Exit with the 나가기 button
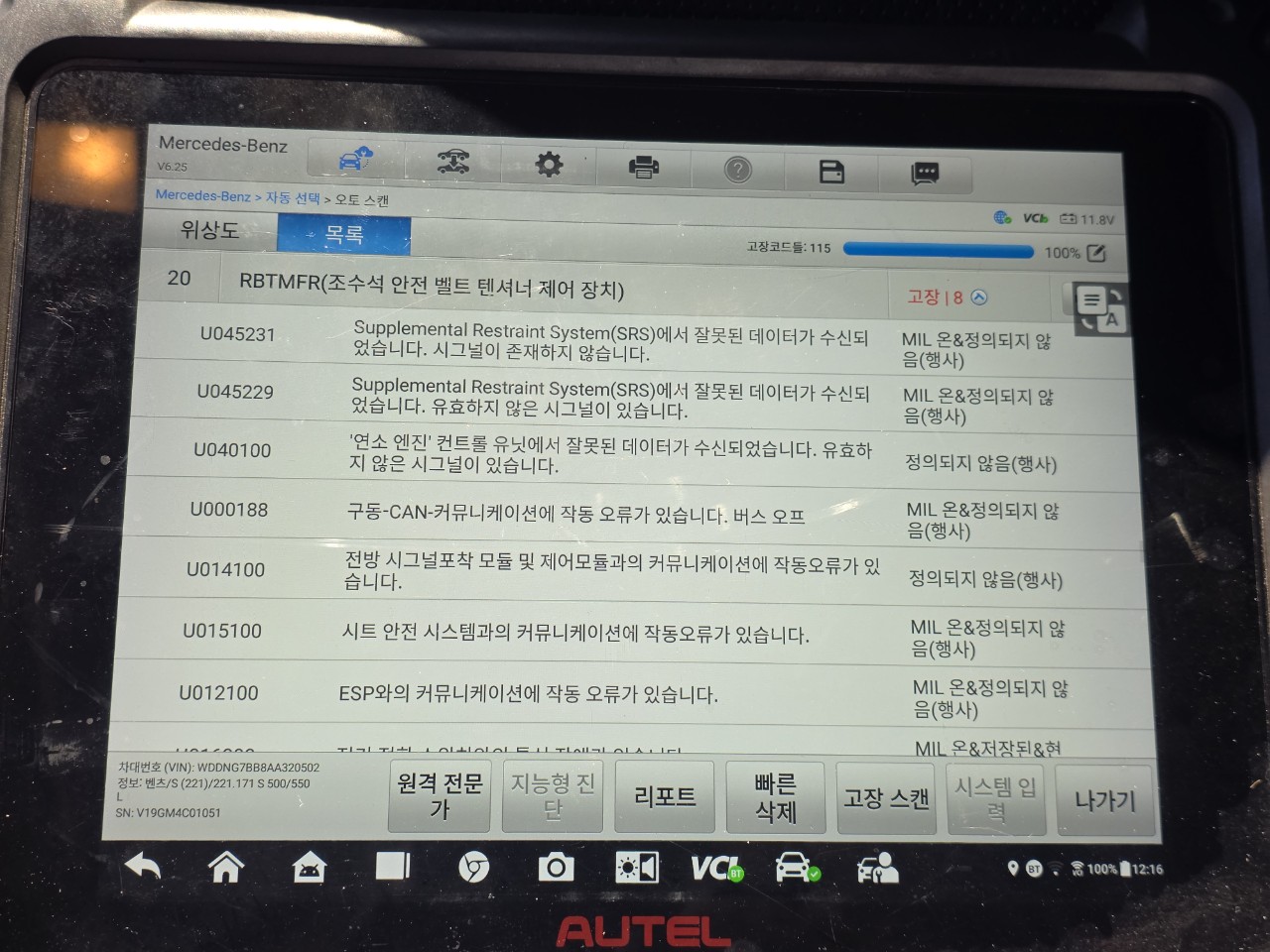 (x=1104, y=801)
